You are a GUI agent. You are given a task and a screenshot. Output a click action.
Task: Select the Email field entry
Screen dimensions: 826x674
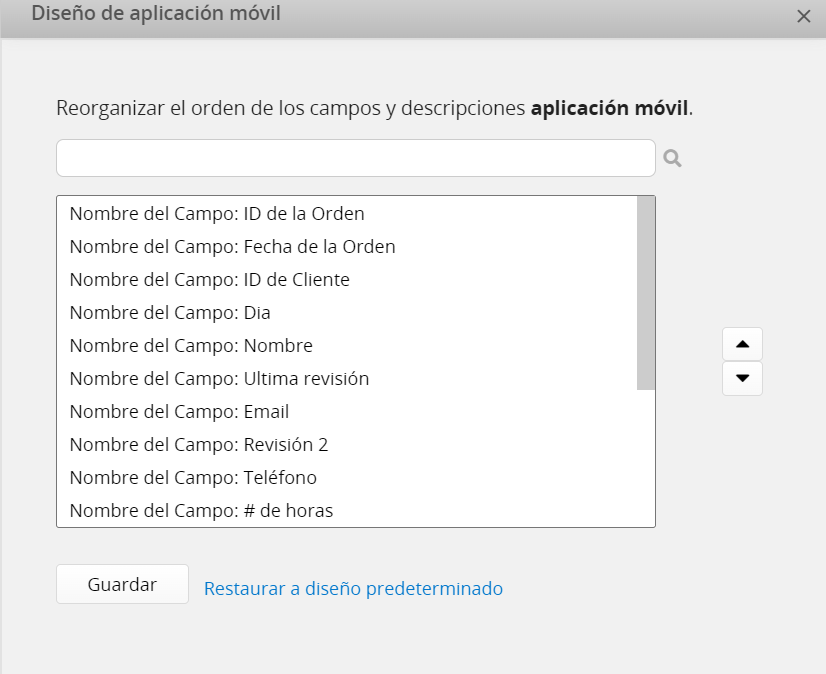click(179, 411)
